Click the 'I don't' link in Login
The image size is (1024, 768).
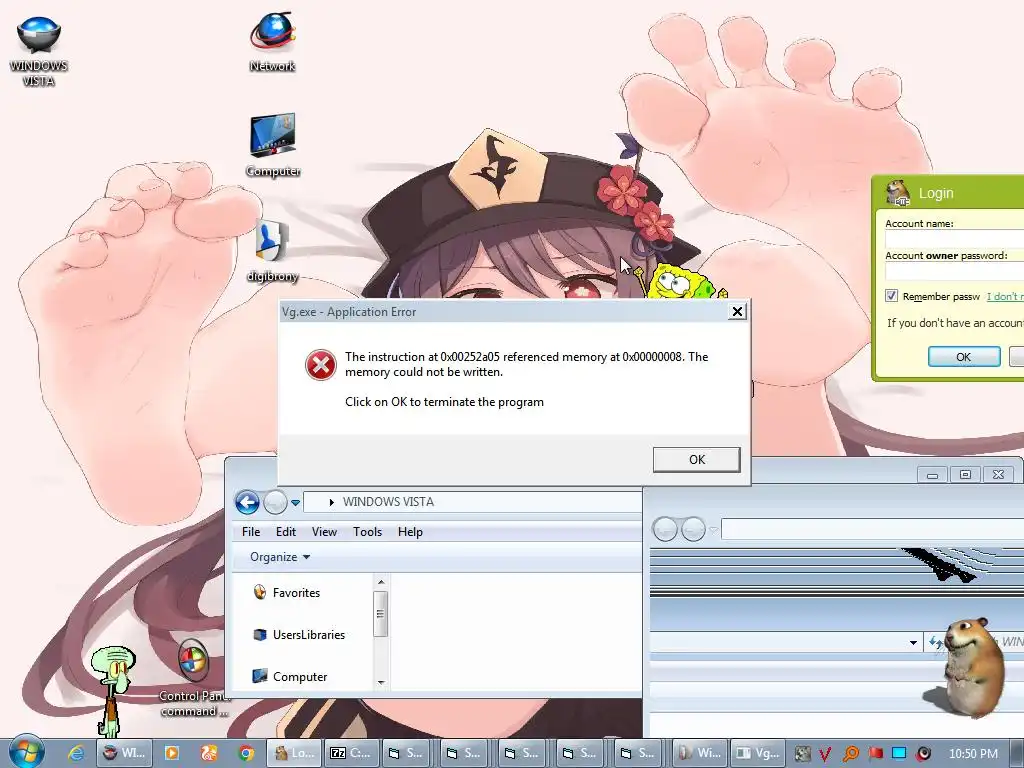(1005, 296)
